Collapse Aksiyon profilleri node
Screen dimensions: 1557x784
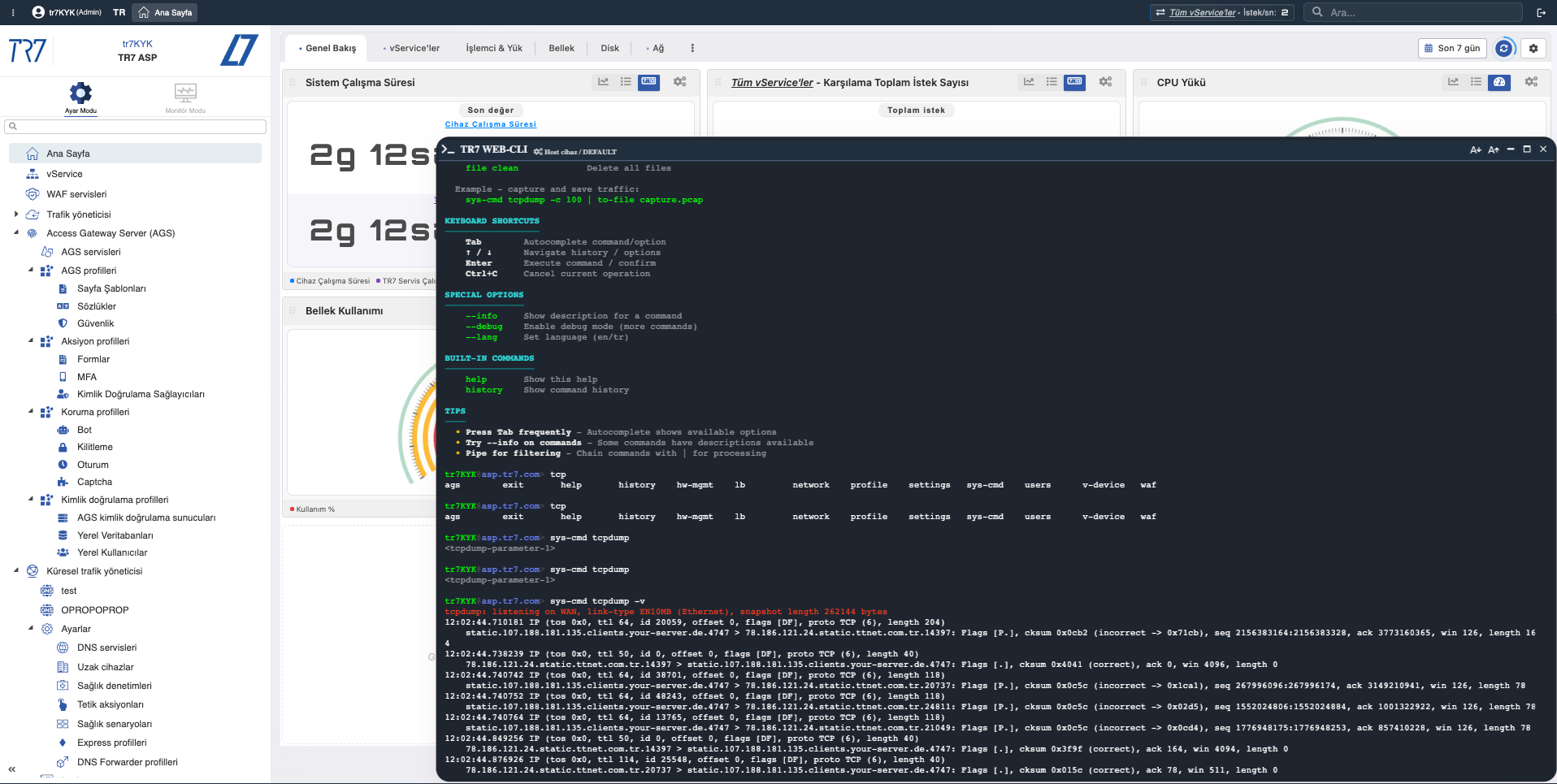(x=31, y=341)
